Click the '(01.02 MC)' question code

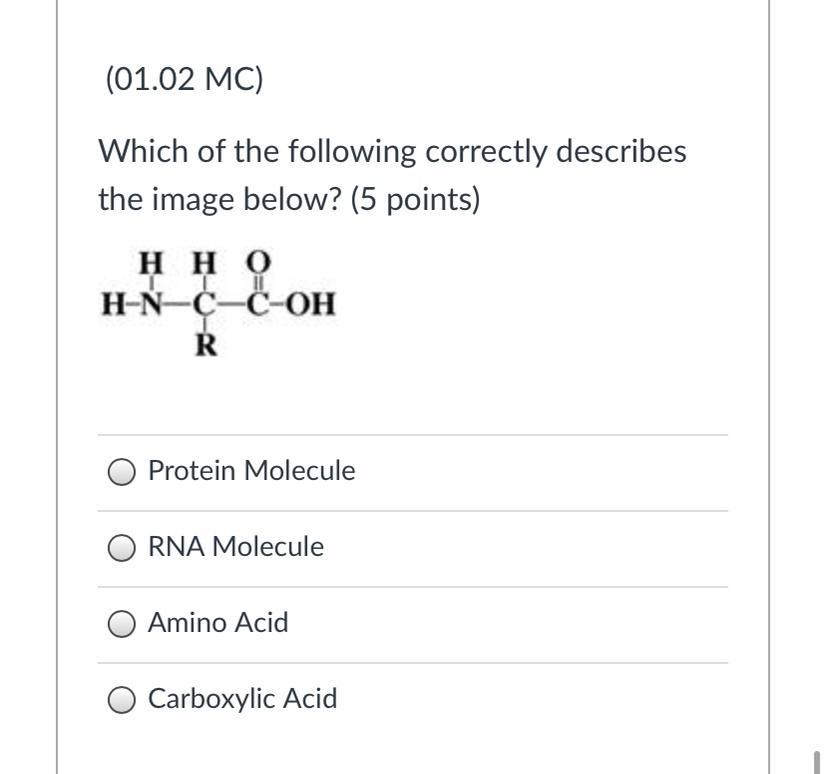pyautogui.click(x=183, y=78)
